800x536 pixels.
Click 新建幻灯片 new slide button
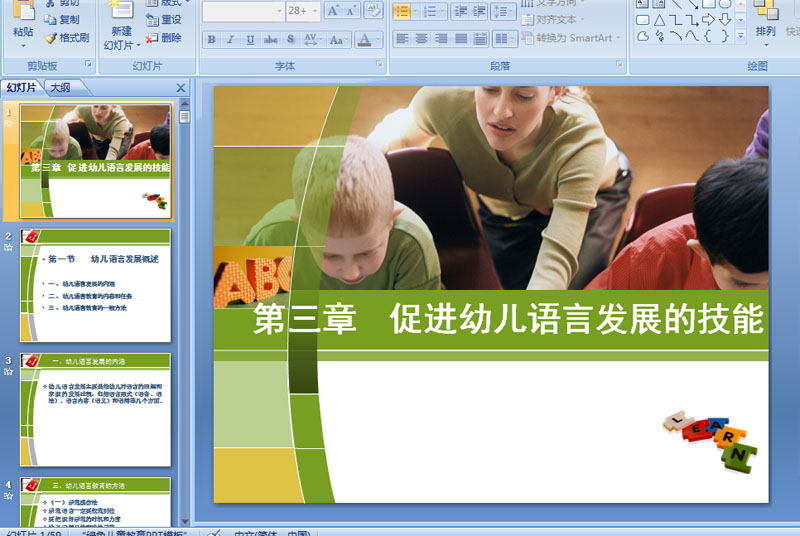coord(121,25)
